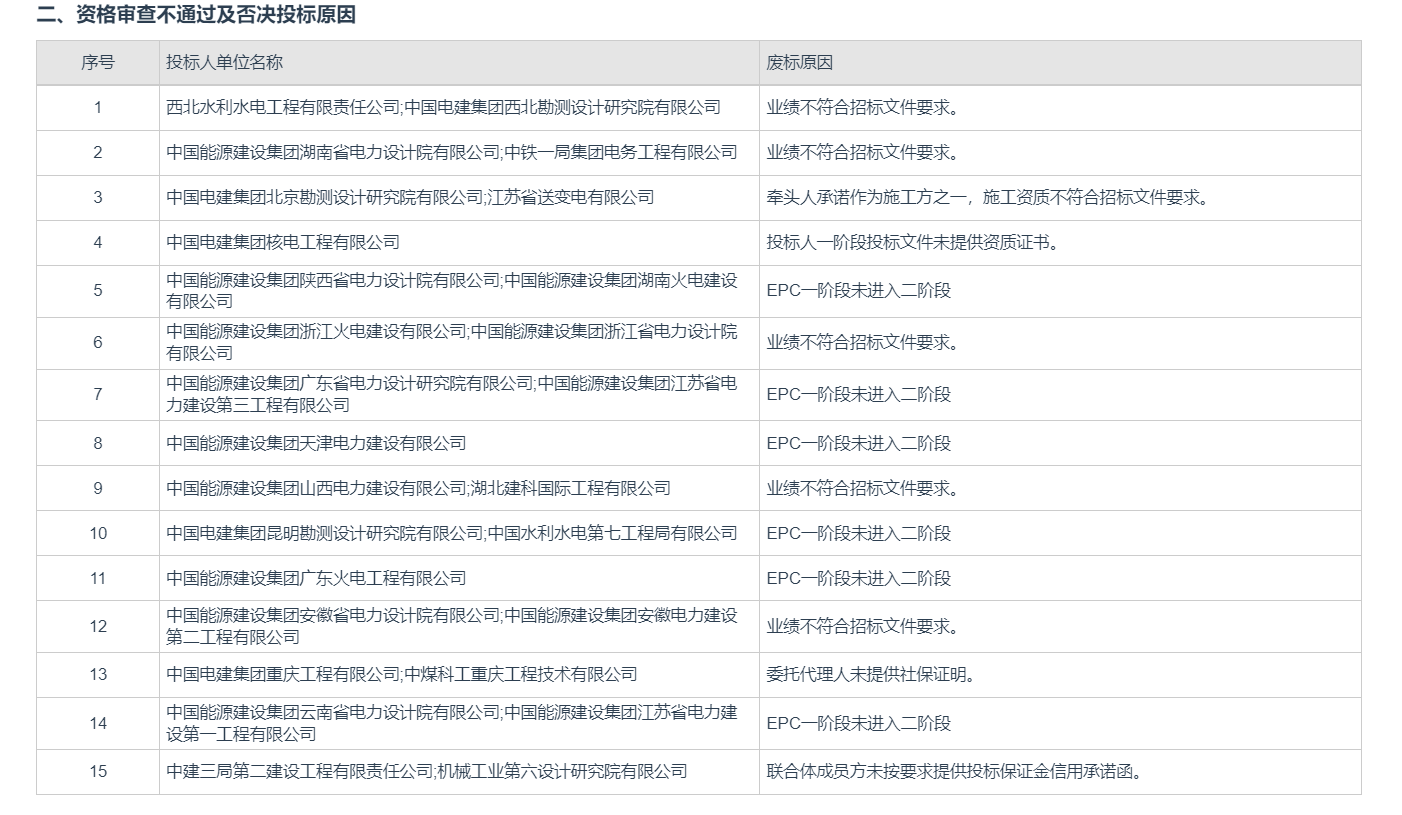Click the 牵头人承诺作为施工方之一 rejection reason
Image resolution: width=1402 pixels, height=815 pixels.
point(987,198)
